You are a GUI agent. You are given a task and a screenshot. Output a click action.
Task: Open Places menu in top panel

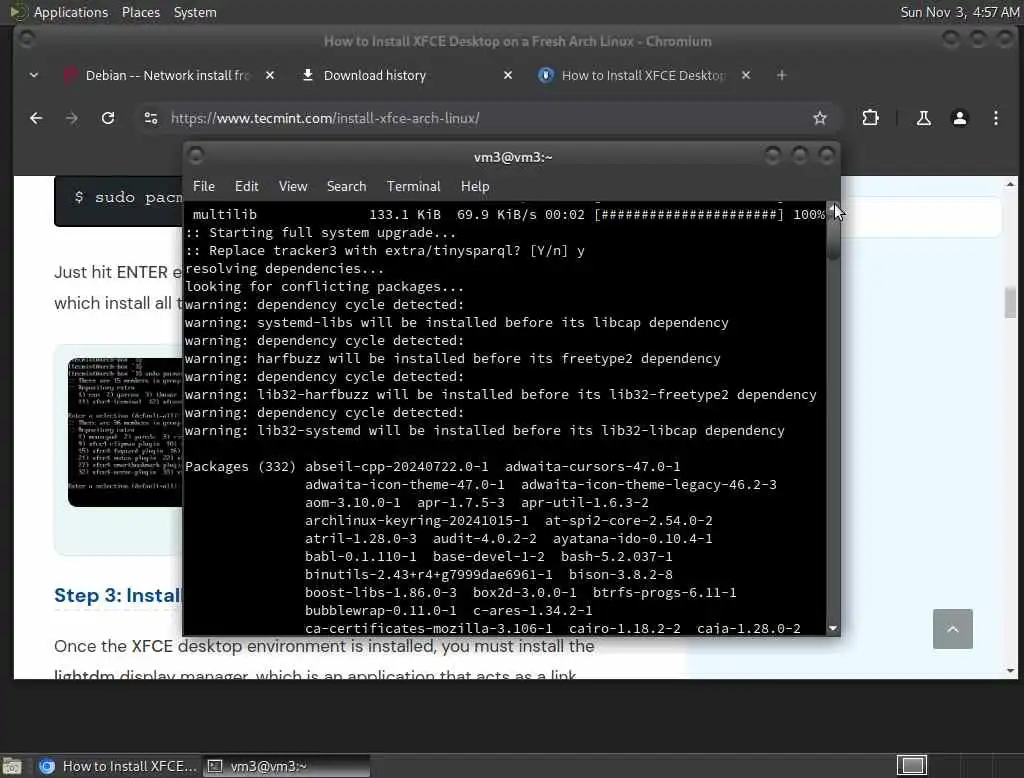coord(140,12)
